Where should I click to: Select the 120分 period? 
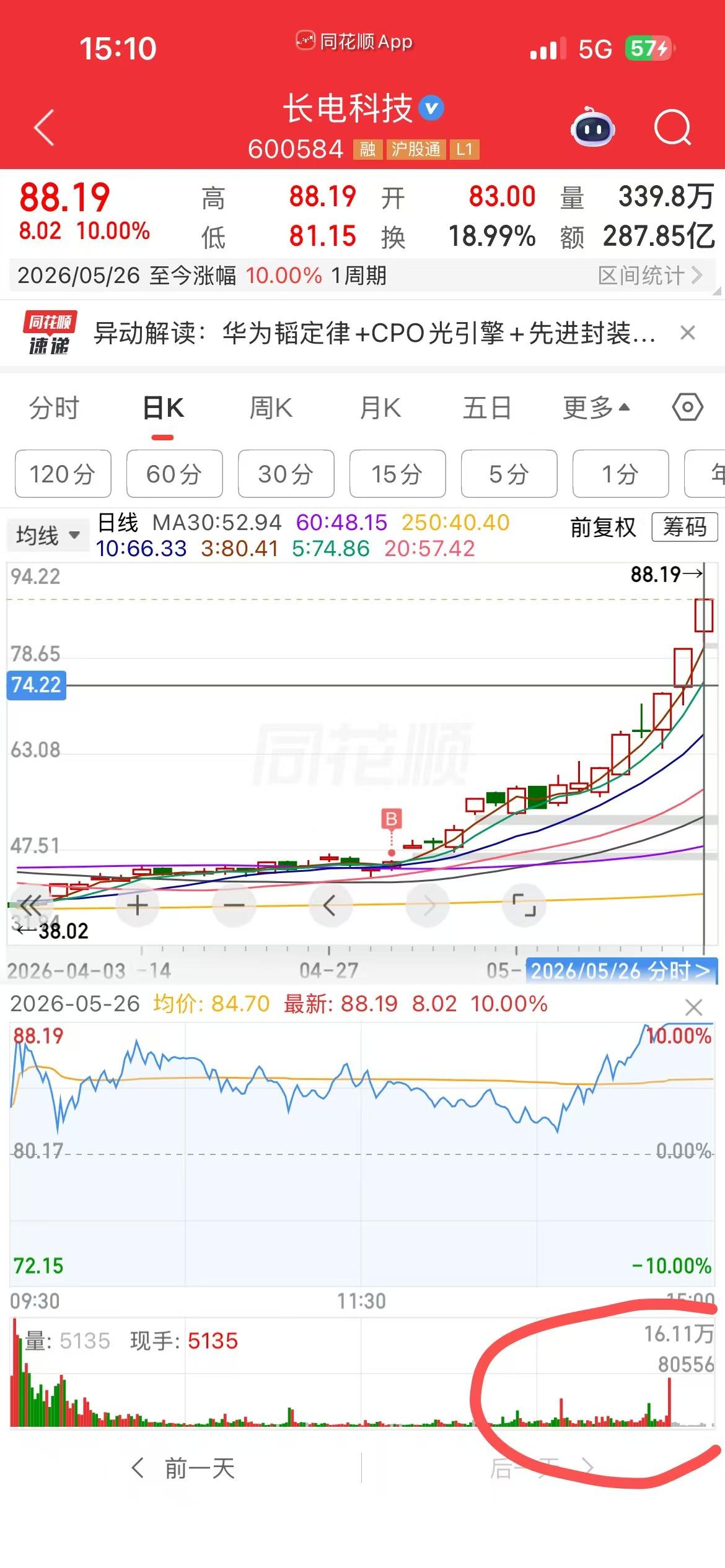[x=63, y=474]
